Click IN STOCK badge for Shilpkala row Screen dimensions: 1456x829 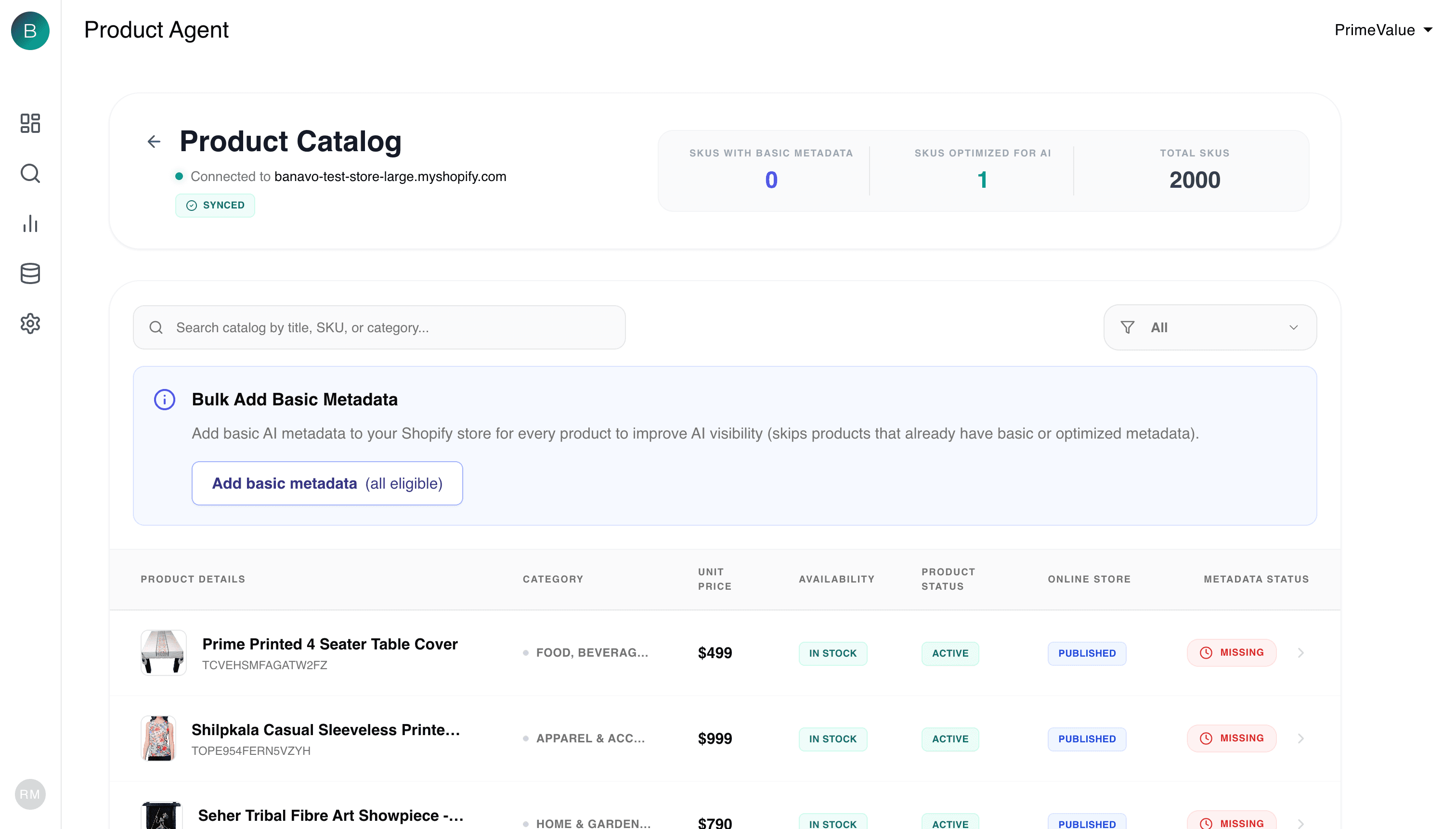pyautogui.click(x=832, y=739)
